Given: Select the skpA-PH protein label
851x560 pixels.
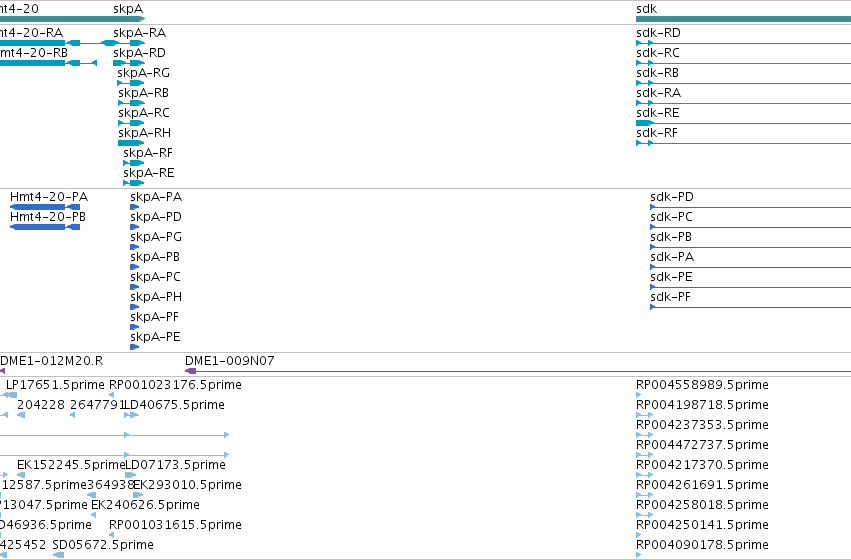Looking at the screenshot, I should coord(156,297).
